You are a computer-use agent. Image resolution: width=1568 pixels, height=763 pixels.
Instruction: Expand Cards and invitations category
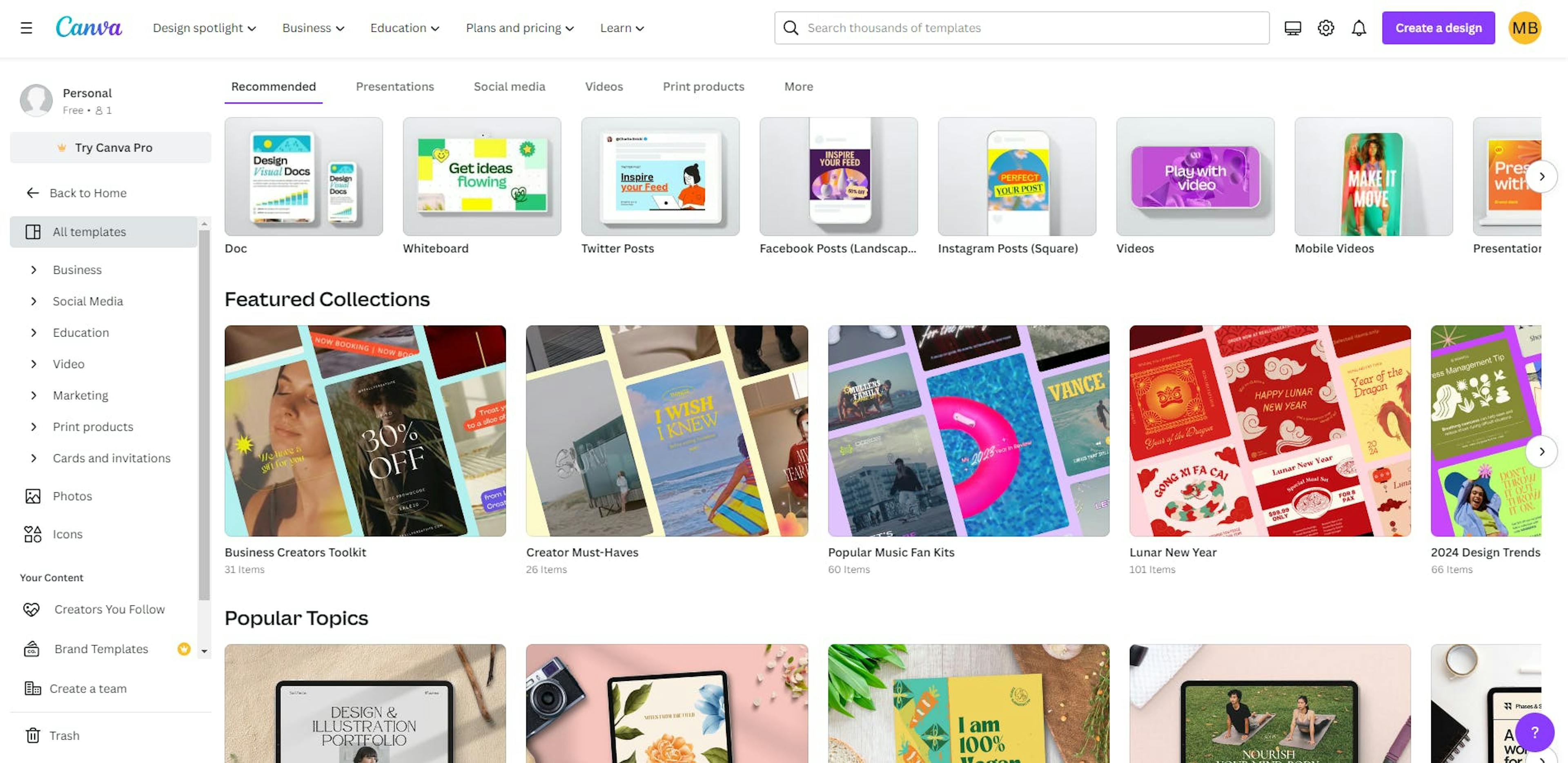[111, 458]
